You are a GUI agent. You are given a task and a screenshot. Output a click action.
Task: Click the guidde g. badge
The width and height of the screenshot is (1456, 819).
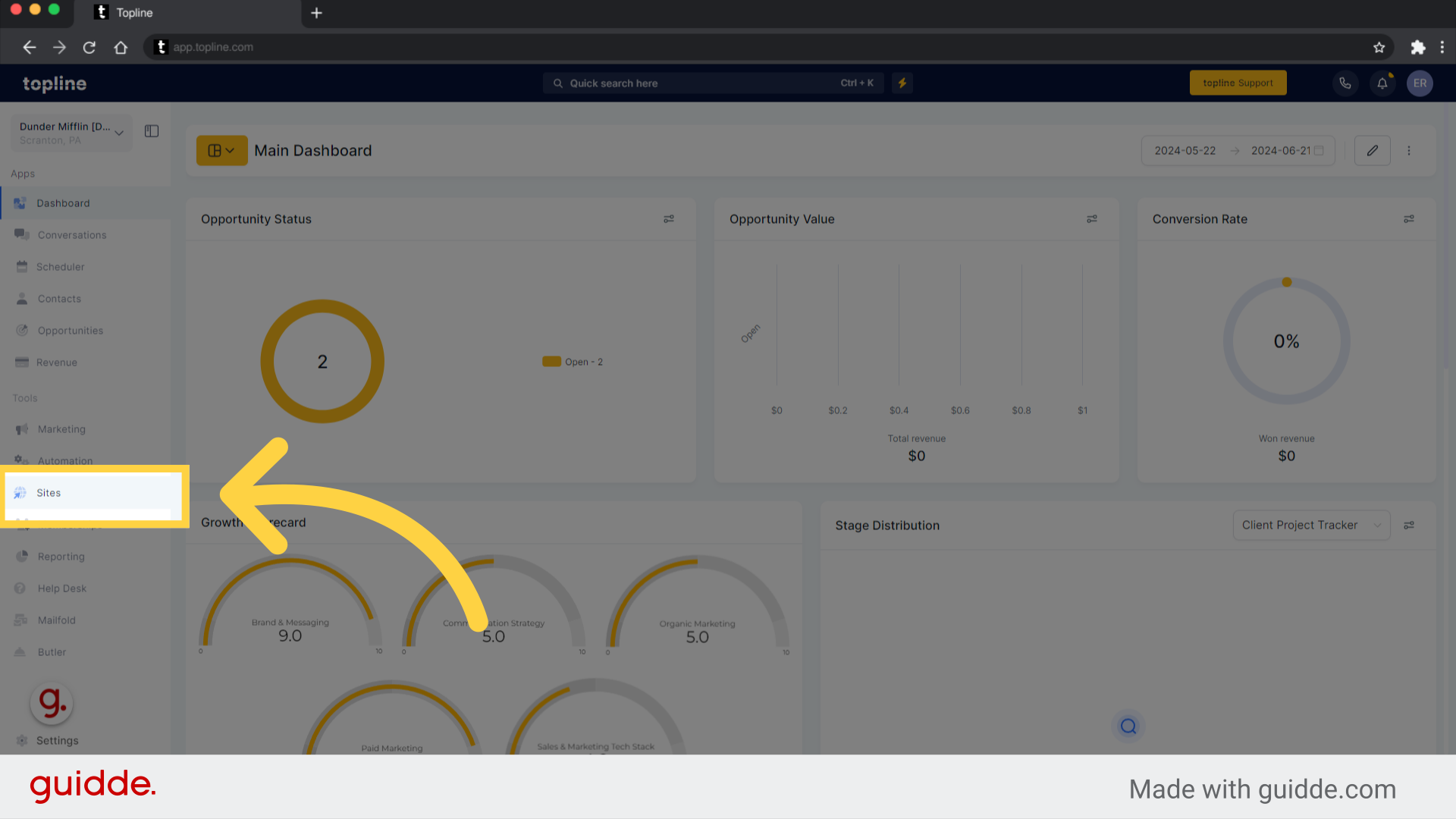coord(52,704)
